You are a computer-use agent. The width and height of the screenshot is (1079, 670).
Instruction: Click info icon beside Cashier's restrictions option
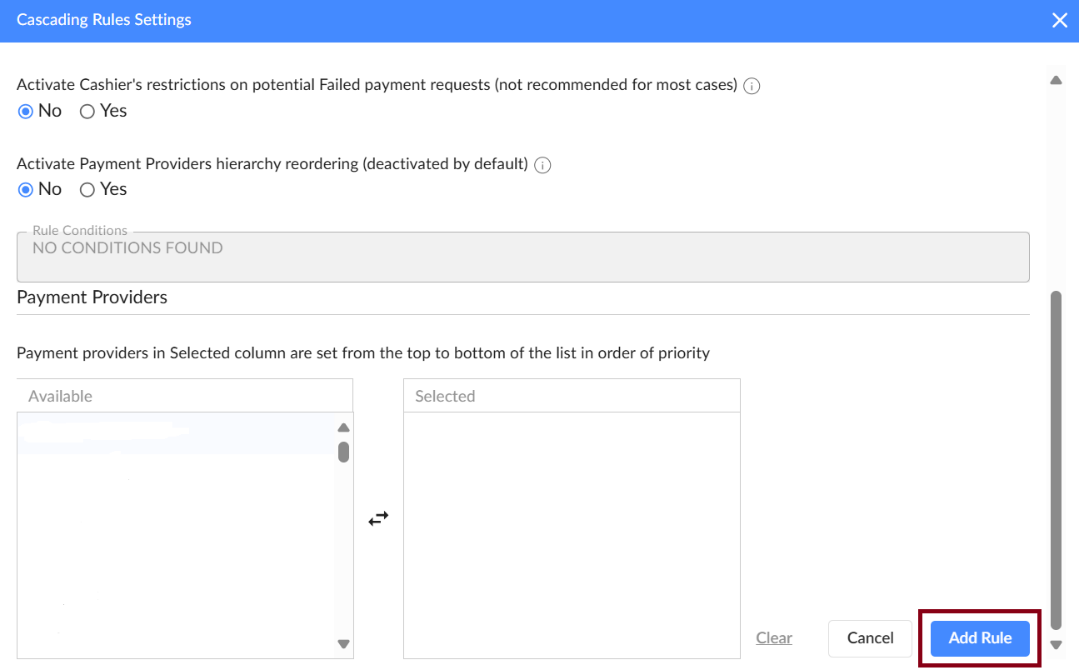752,86
